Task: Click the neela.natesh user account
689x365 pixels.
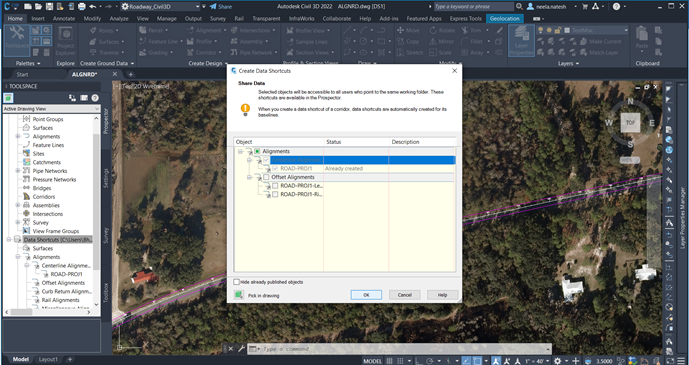Action: (x=551, y=7)
